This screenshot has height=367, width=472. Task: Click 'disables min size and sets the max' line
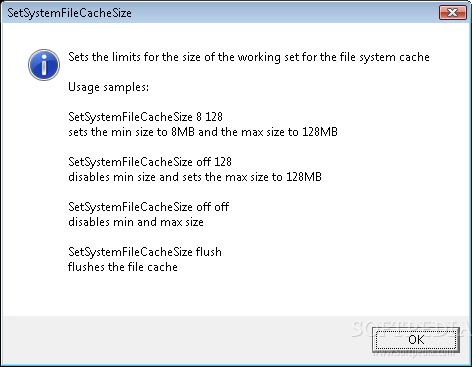pos(195,177)
